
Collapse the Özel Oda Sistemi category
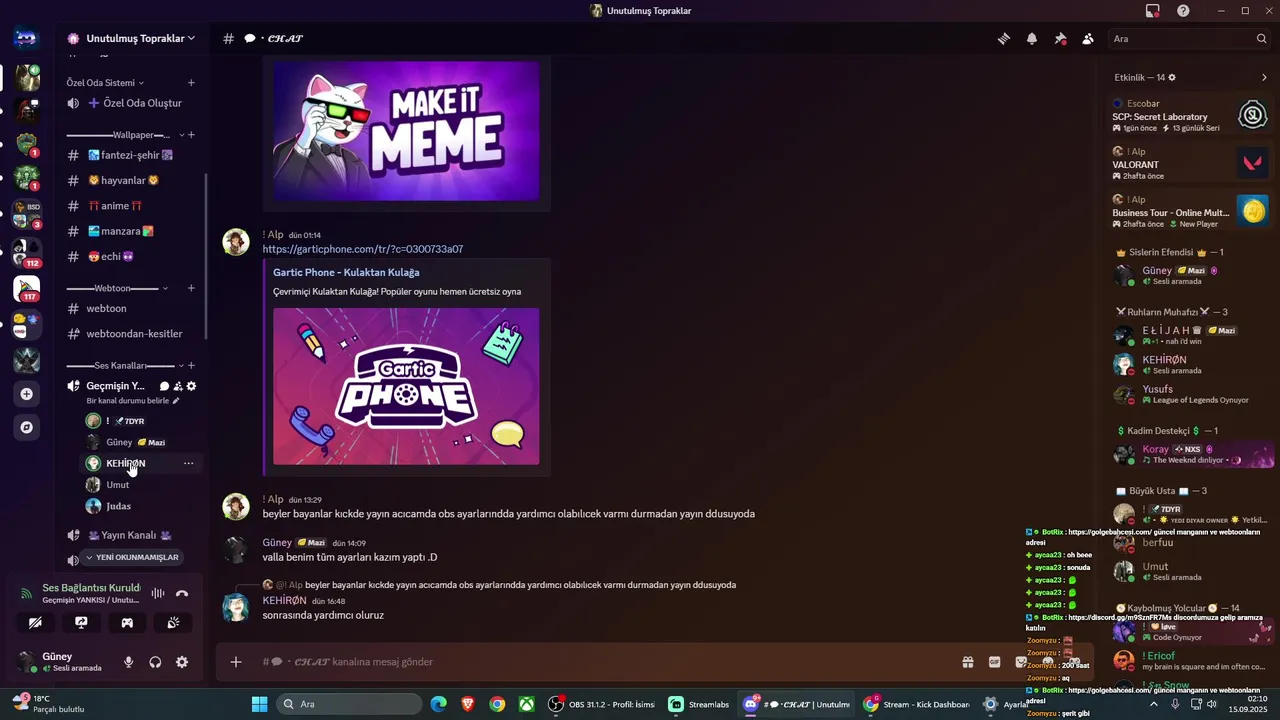click(105, 83)
